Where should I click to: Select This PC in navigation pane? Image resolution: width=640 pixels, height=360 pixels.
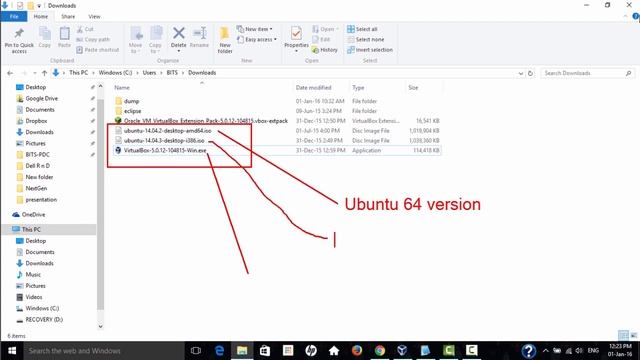(x=31, y=229)
